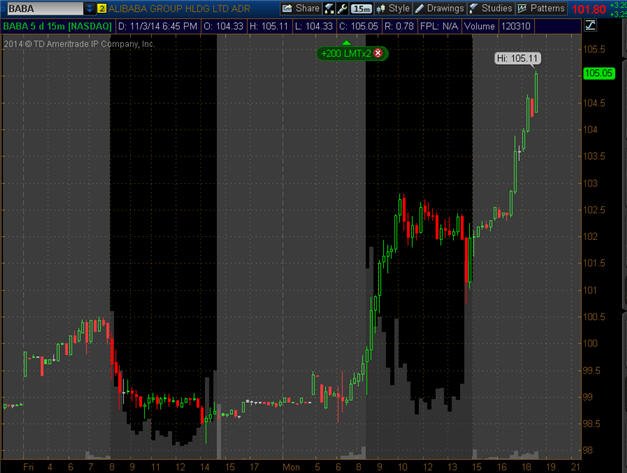Open the Share menu

pyautogui.click(x=301, y=8)
